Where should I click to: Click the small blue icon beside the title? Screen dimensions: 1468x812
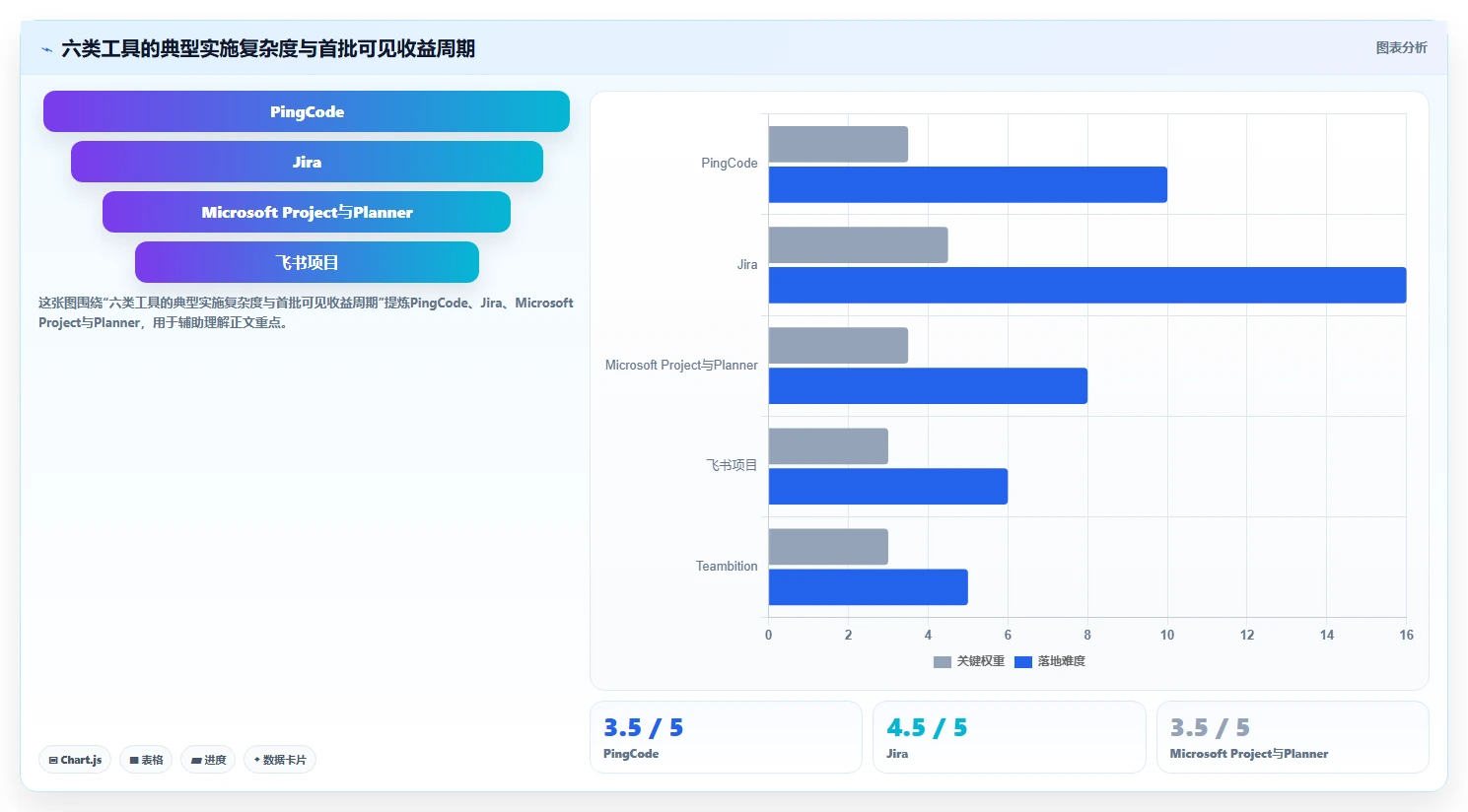[x=46, y=49]
